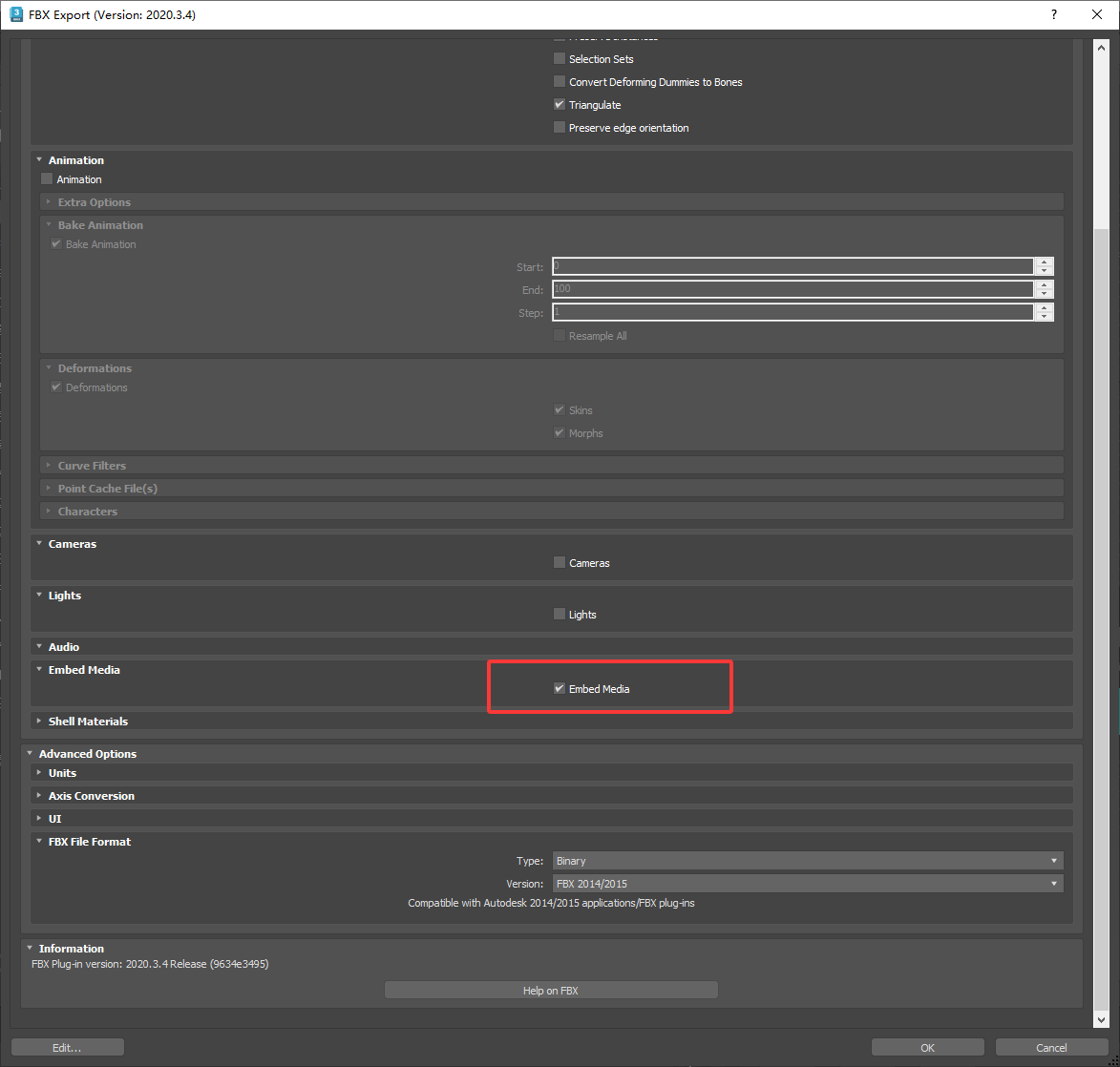The height and width of the screenshot is (1067, 1120).
Task: Expand the Units section
Action: tap(39, 773)
